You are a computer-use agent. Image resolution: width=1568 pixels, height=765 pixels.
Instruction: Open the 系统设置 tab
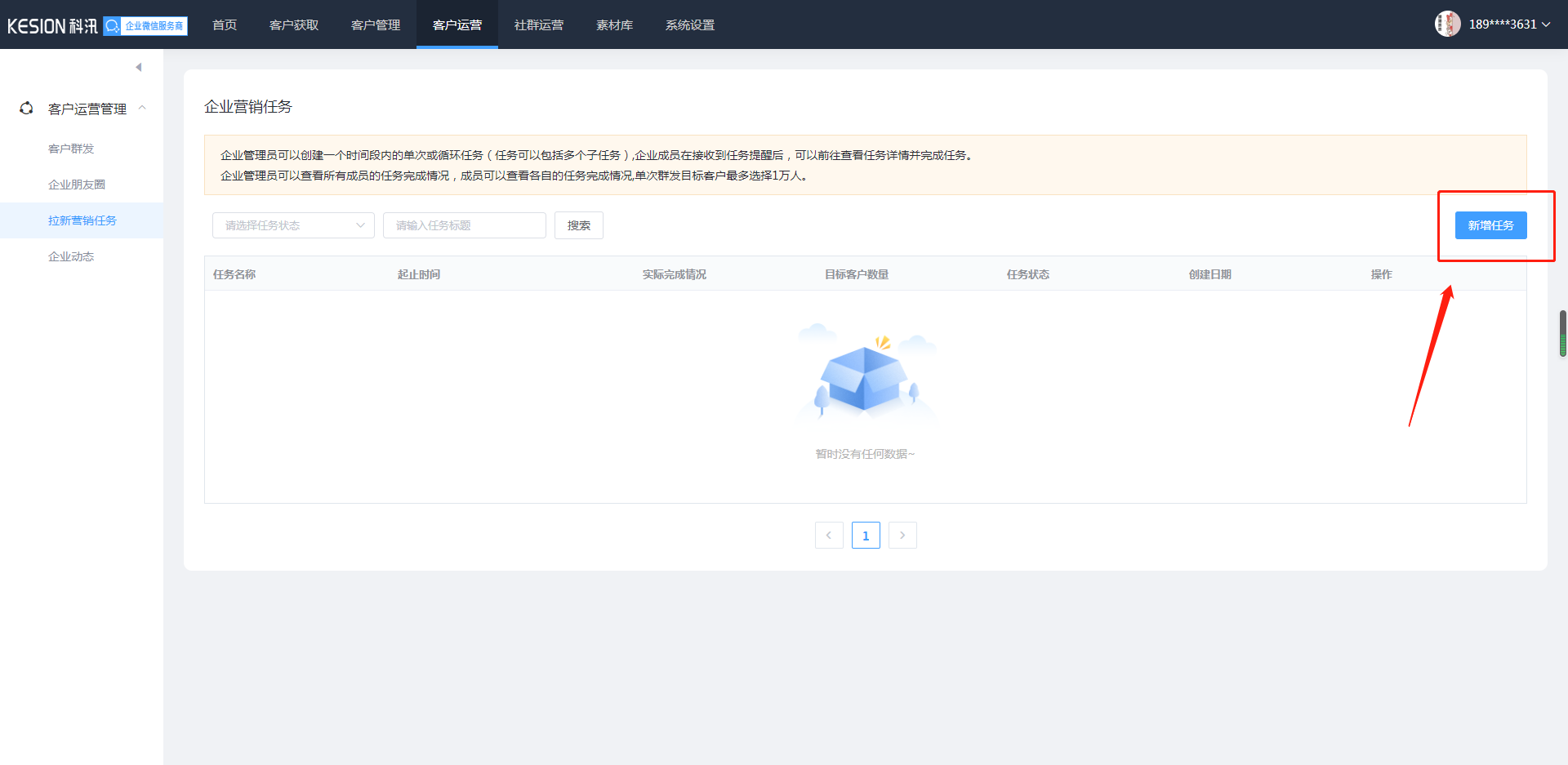point(690,24)
